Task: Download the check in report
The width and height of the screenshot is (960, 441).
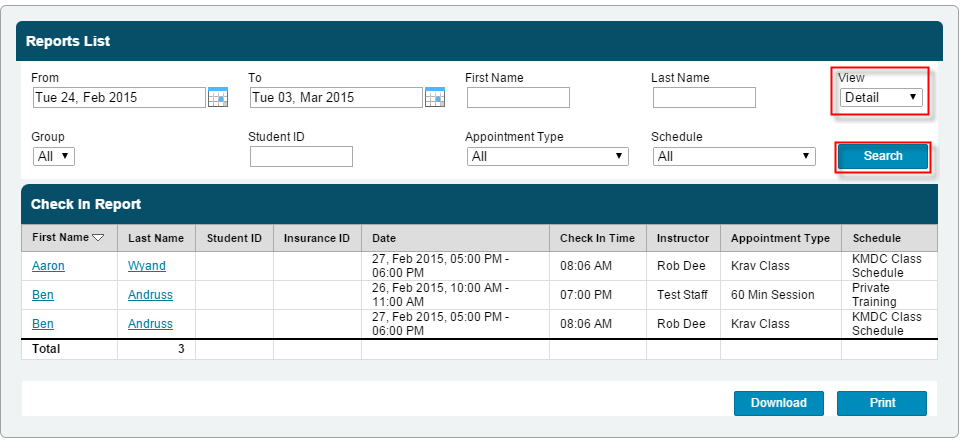Action: coord(778,403)
